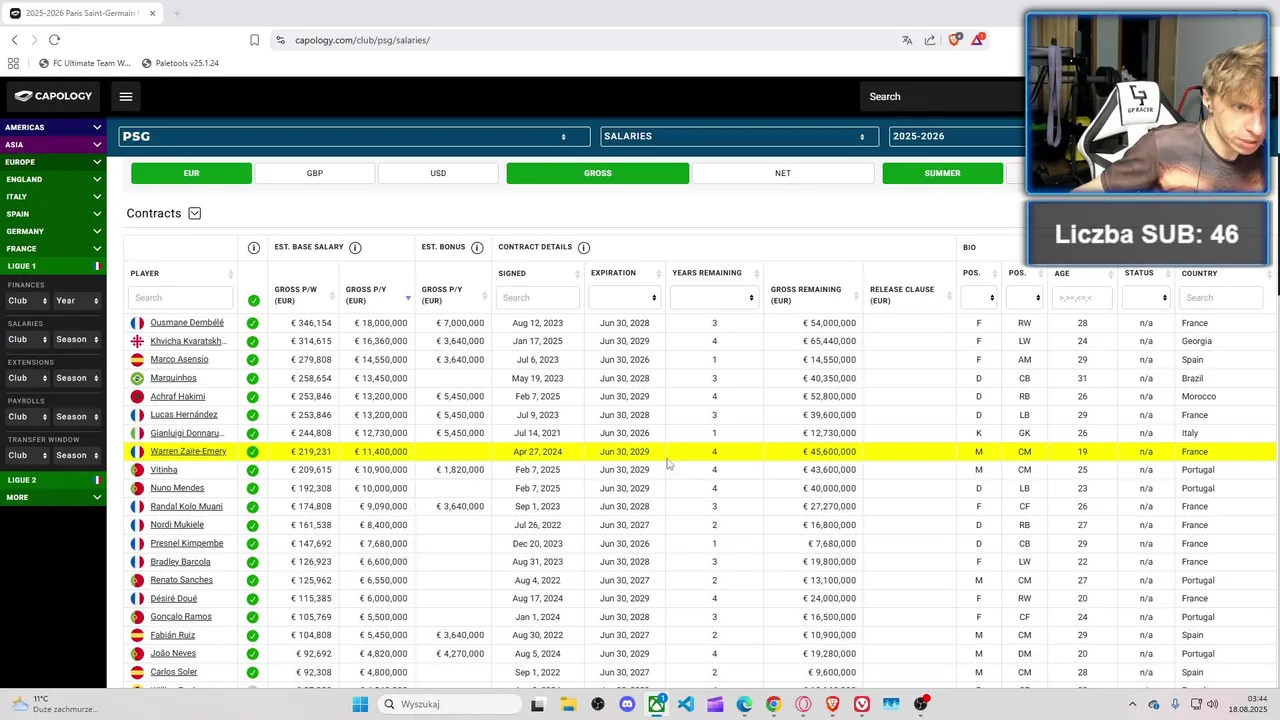1280x720 pixels.
Task: Click the player name filter search field
Action: [181, 297]
